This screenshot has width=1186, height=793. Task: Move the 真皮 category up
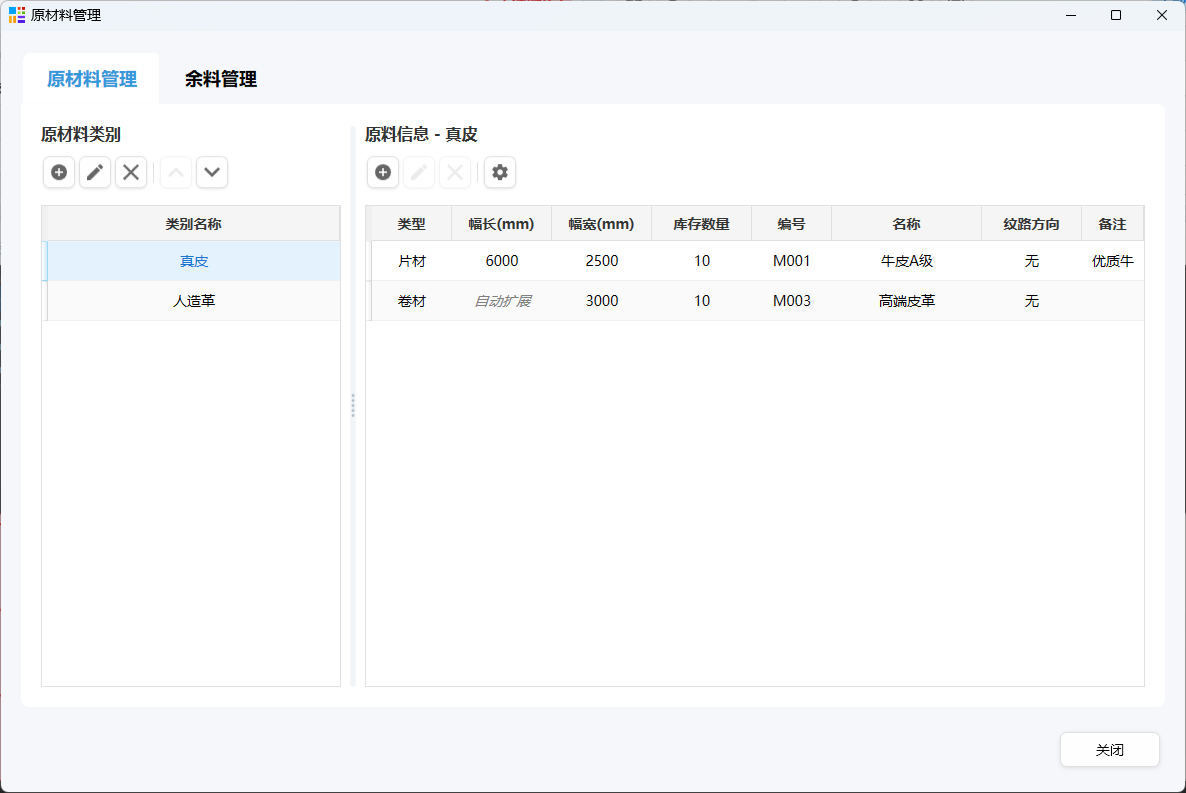click(175, 172)
